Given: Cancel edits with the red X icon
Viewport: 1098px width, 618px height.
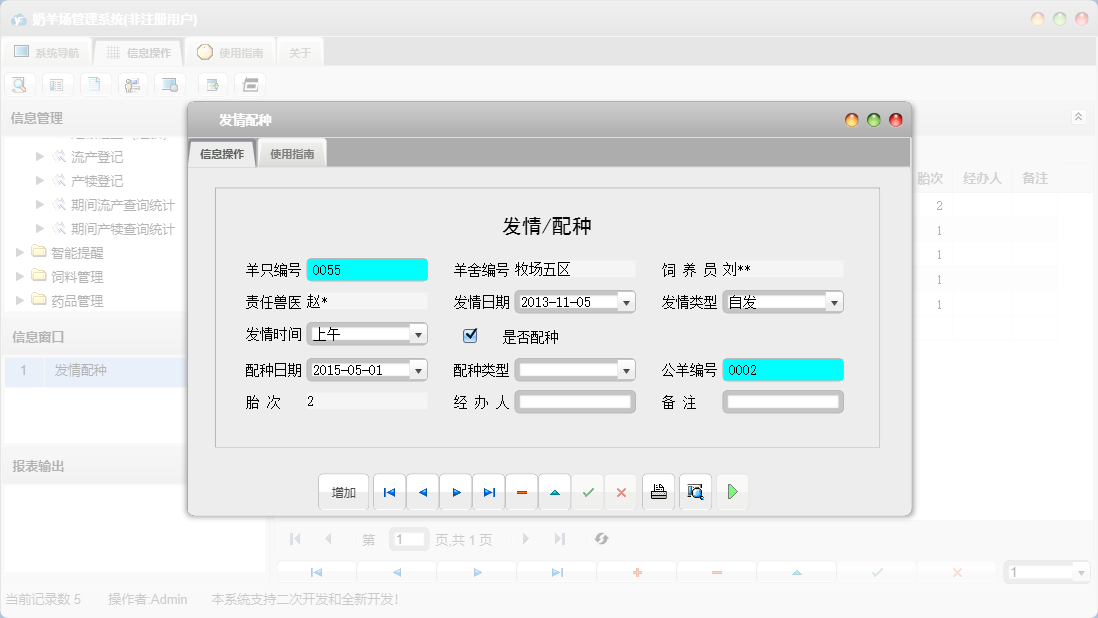Looking at the screenshot, I should pyautogui.click(x=621, y=491).
